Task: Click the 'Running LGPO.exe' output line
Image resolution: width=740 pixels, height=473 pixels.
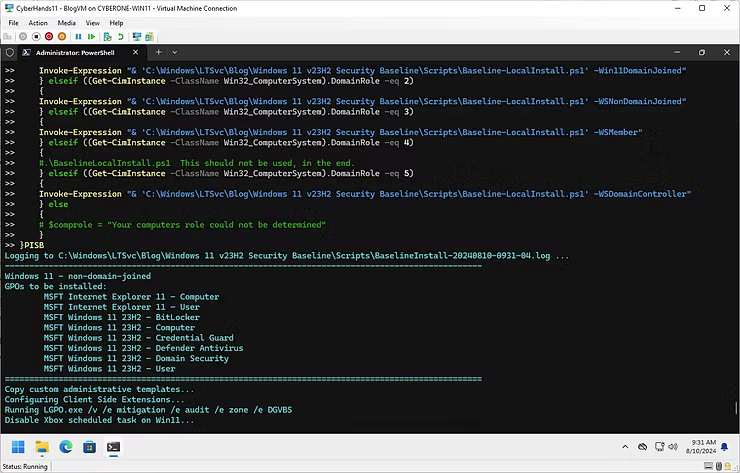Action: [148, 410]
